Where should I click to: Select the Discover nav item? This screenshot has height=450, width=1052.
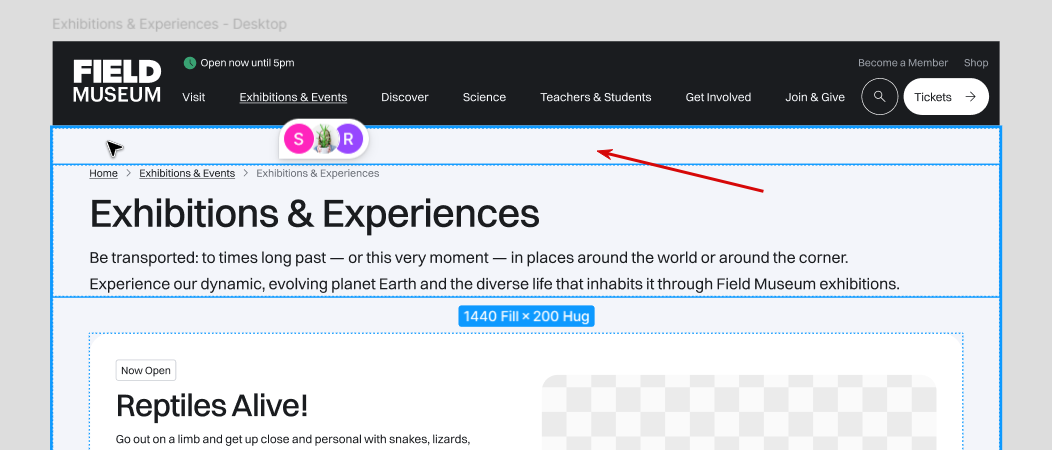pos(405,97)
